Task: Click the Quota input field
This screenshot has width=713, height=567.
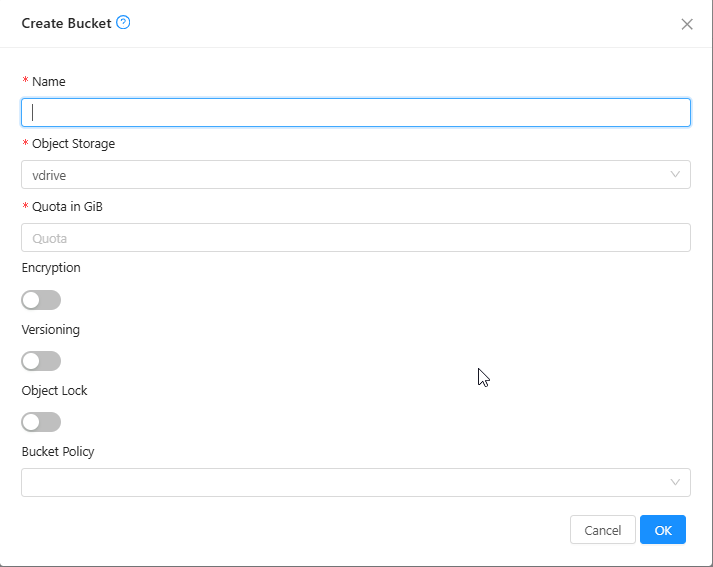Action: pos(355,238)
